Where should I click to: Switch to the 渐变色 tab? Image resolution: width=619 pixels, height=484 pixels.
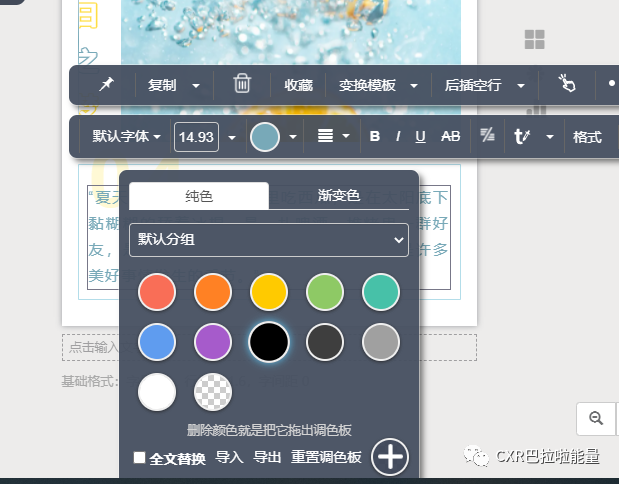(339, 195)
